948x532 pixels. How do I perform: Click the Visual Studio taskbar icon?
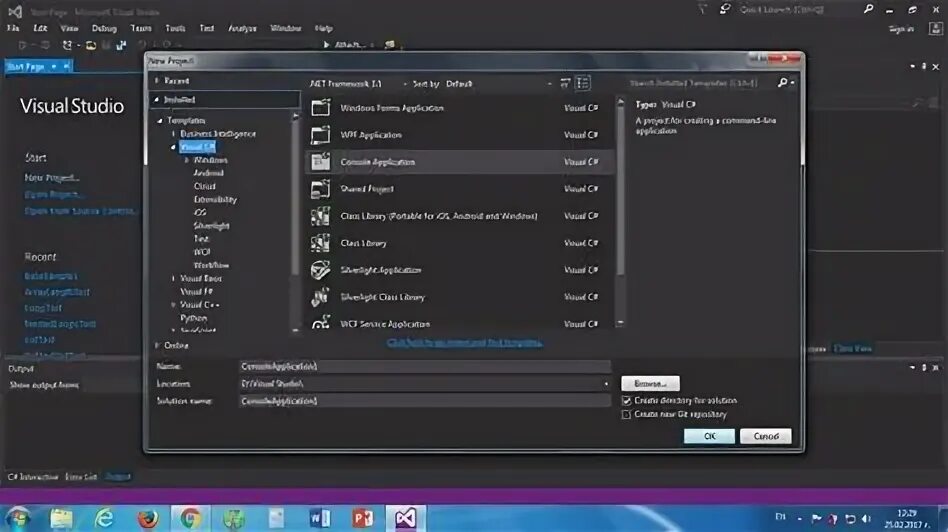click(x=406, y=518)
